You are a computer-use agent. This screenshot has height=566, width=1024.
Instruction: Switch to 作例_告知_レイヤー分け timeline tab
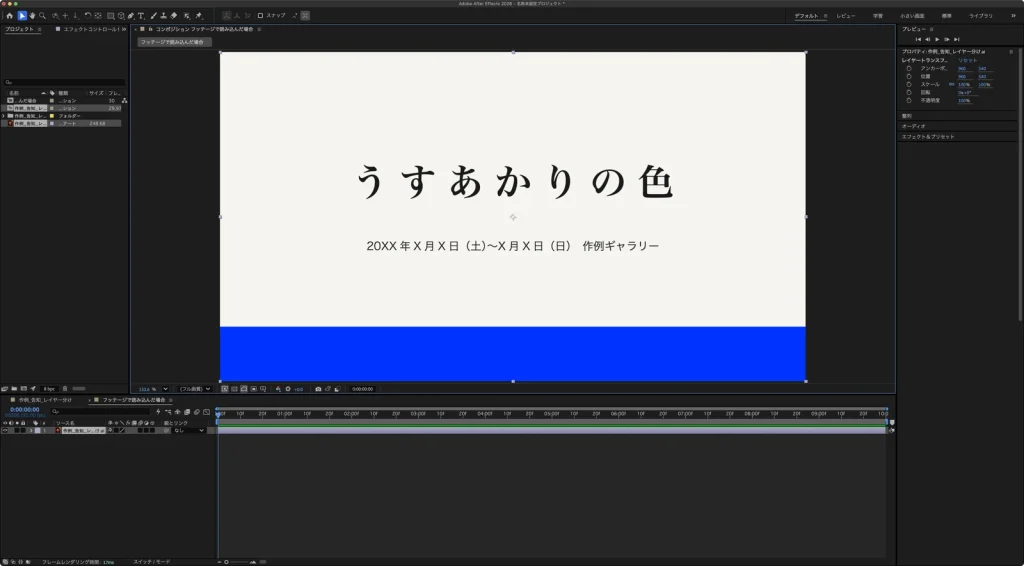45,400
